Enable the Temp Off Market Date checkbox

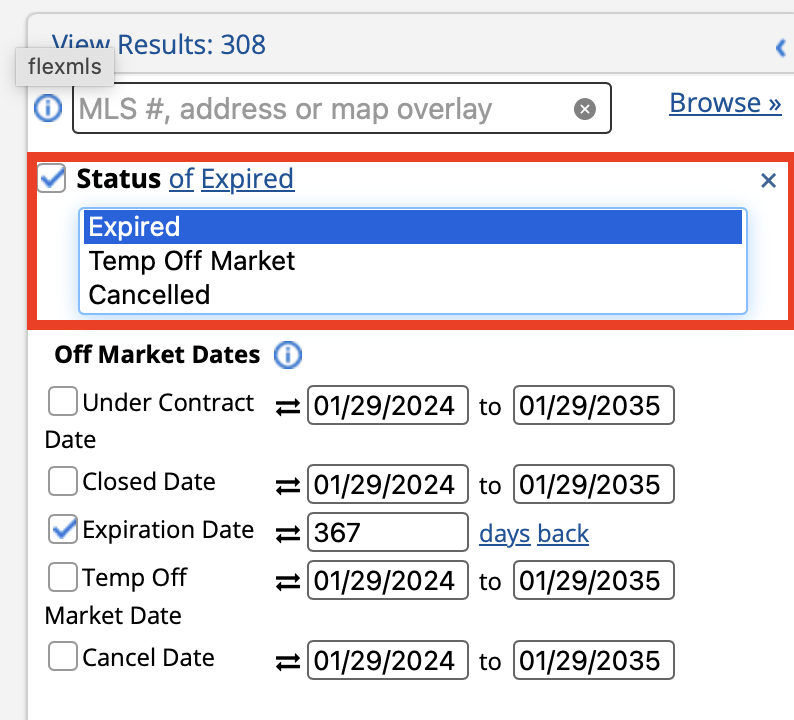[x=63, y=577]
